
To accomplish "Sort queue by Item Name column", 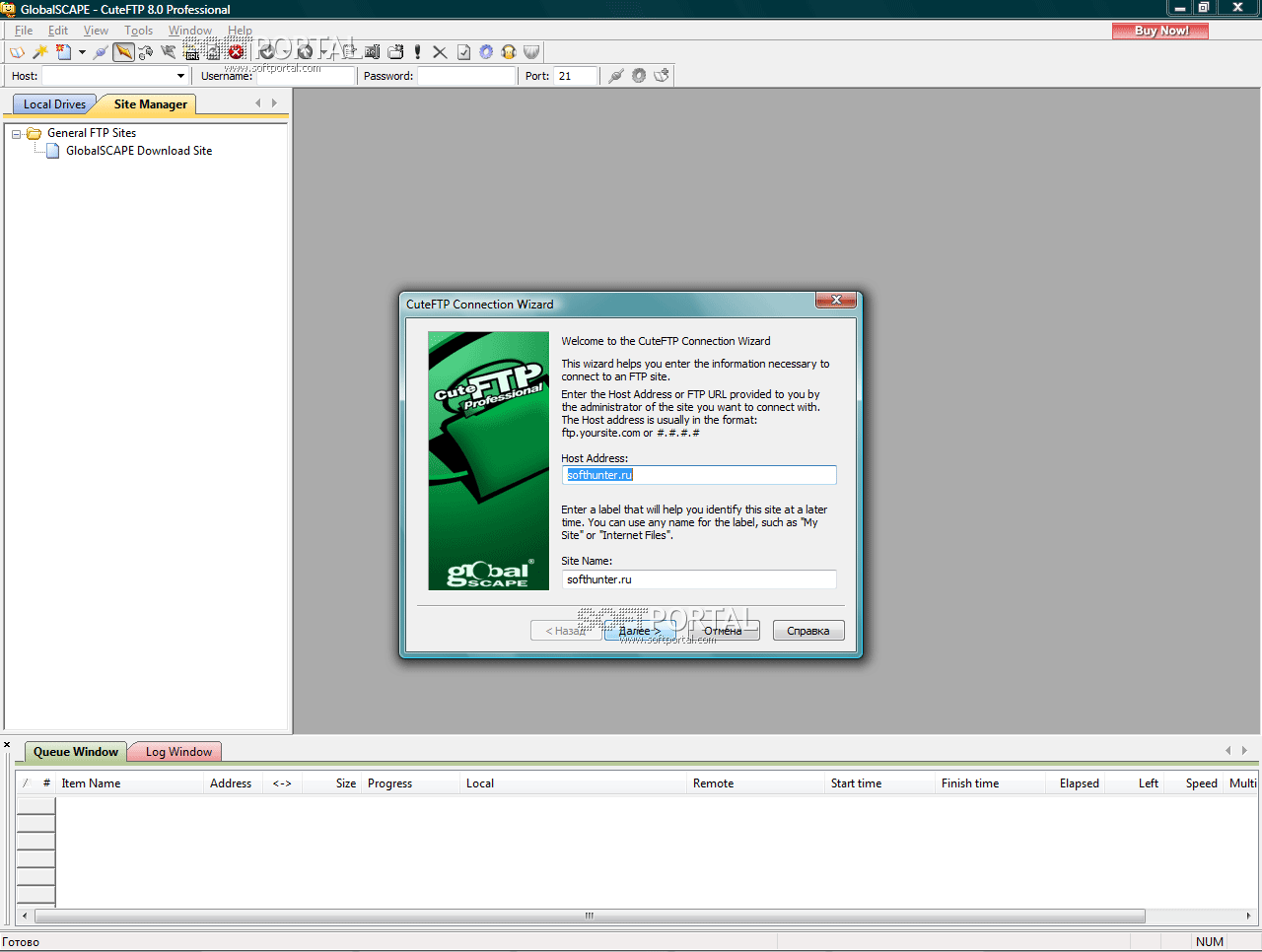I will pyautogui.click(x=129, y=783).
